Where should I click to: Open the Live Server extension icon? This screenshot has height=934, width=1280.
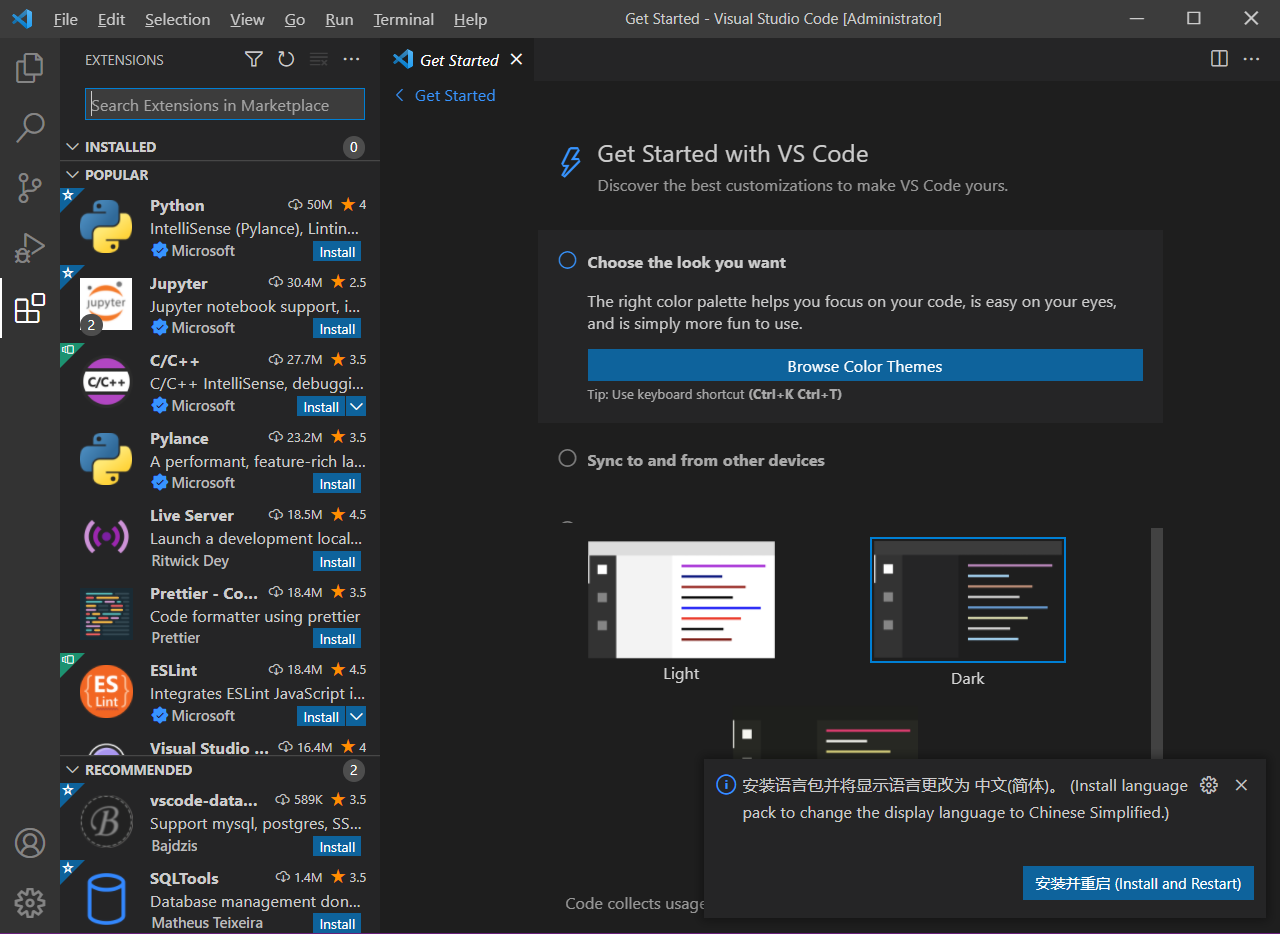tap(106, 537)
